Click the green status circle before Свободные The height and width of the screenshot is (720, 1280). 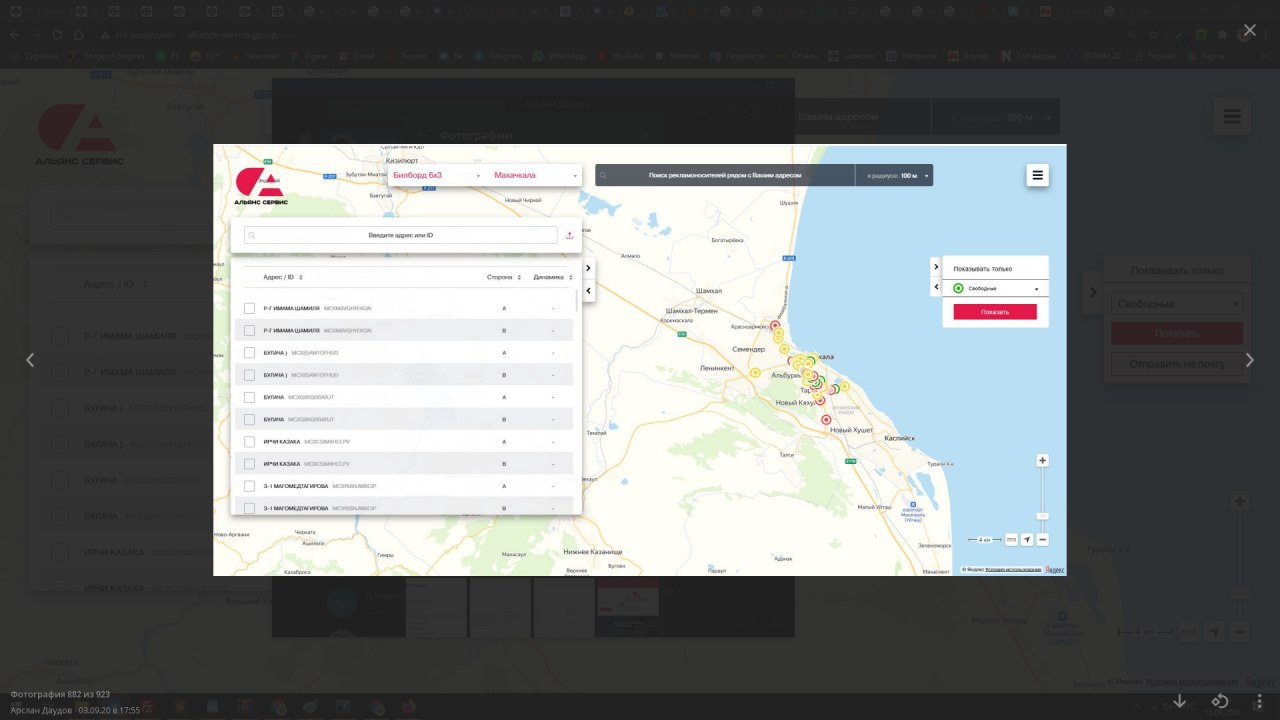click(x=958, y=288)
